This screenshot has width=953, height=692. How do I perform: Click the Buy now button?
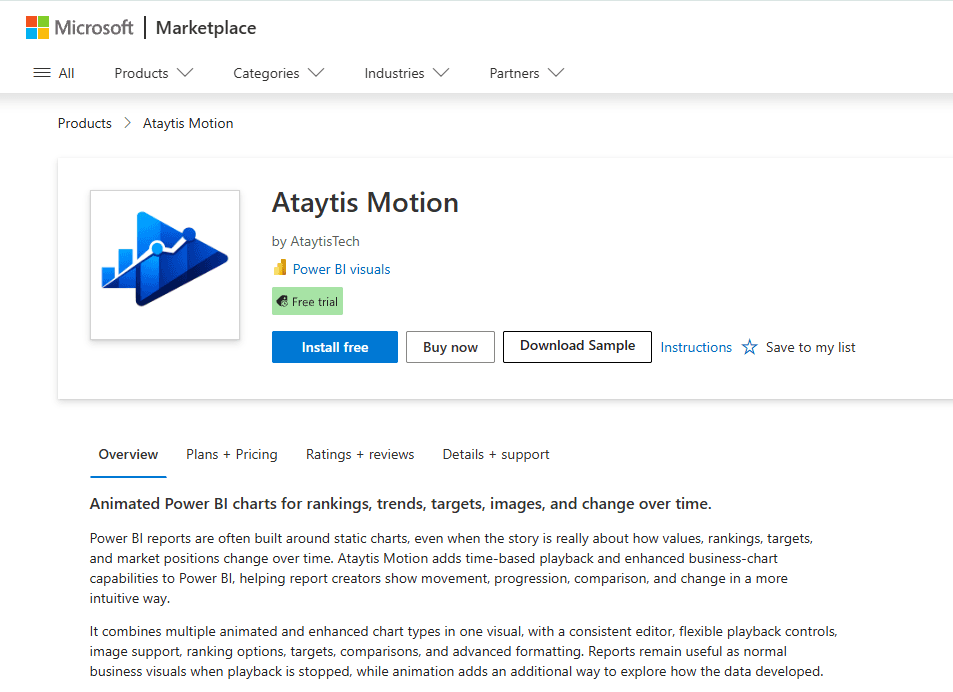point(450,347)
